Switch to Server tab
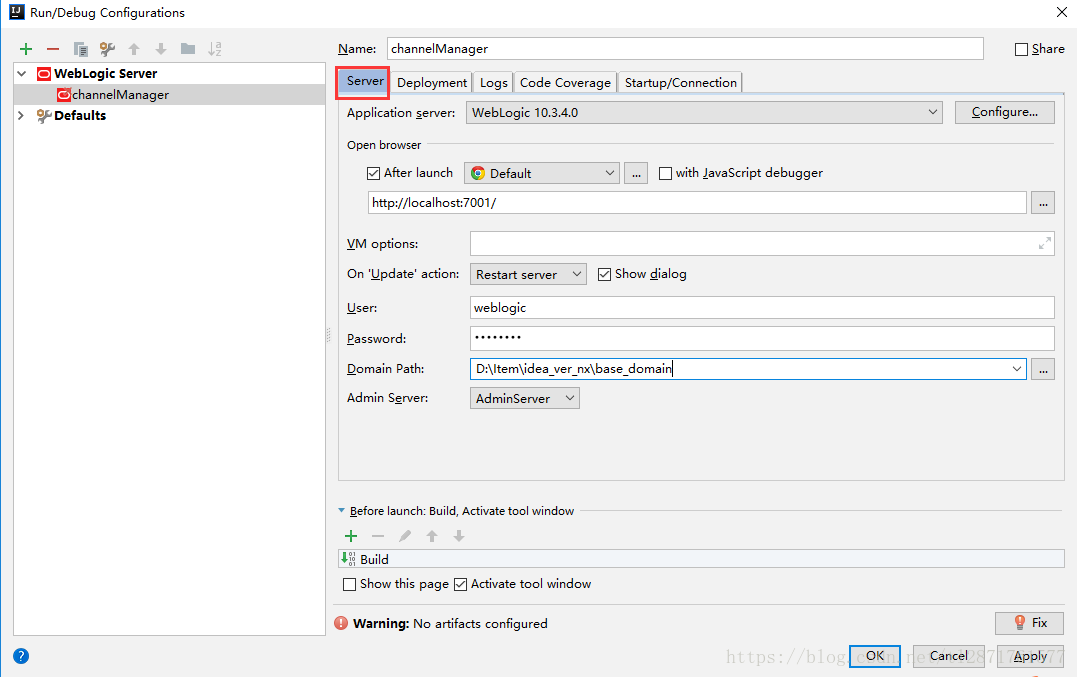Viewport: 1077px width, 677px height. pyautogui.click(x=365, y=81)
